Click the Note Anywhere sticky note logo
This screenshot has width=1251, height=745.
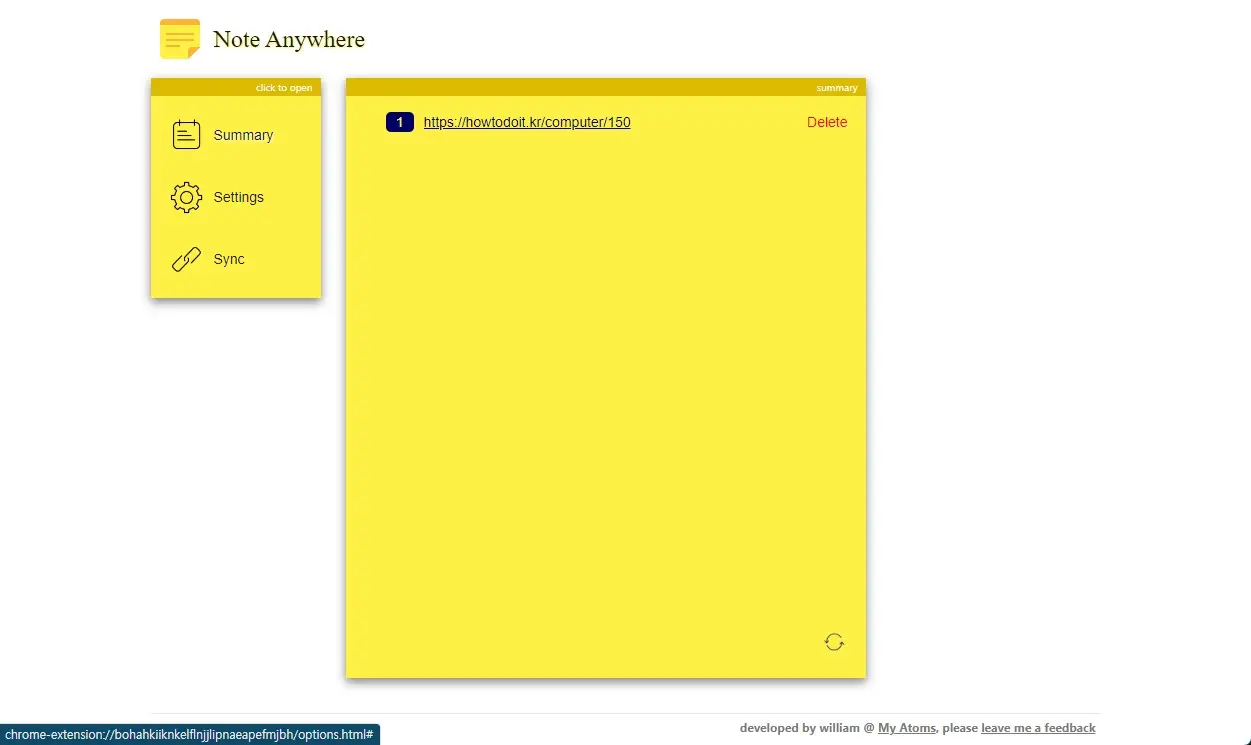pos(180,39)
